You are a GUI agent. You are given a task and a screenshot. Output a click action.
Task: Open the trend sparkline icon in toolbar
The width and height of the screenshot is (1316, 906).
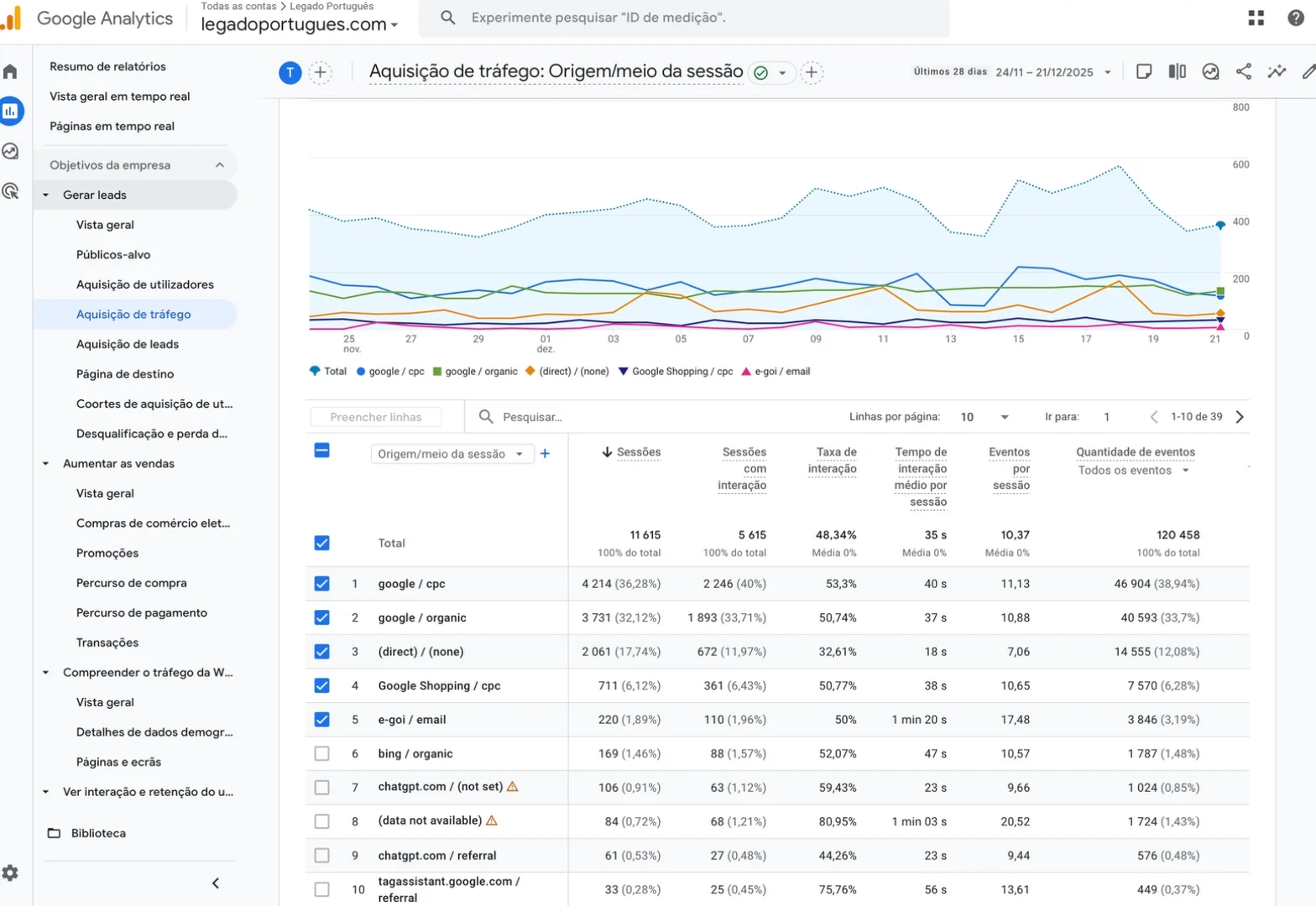tap(1277, 71)
